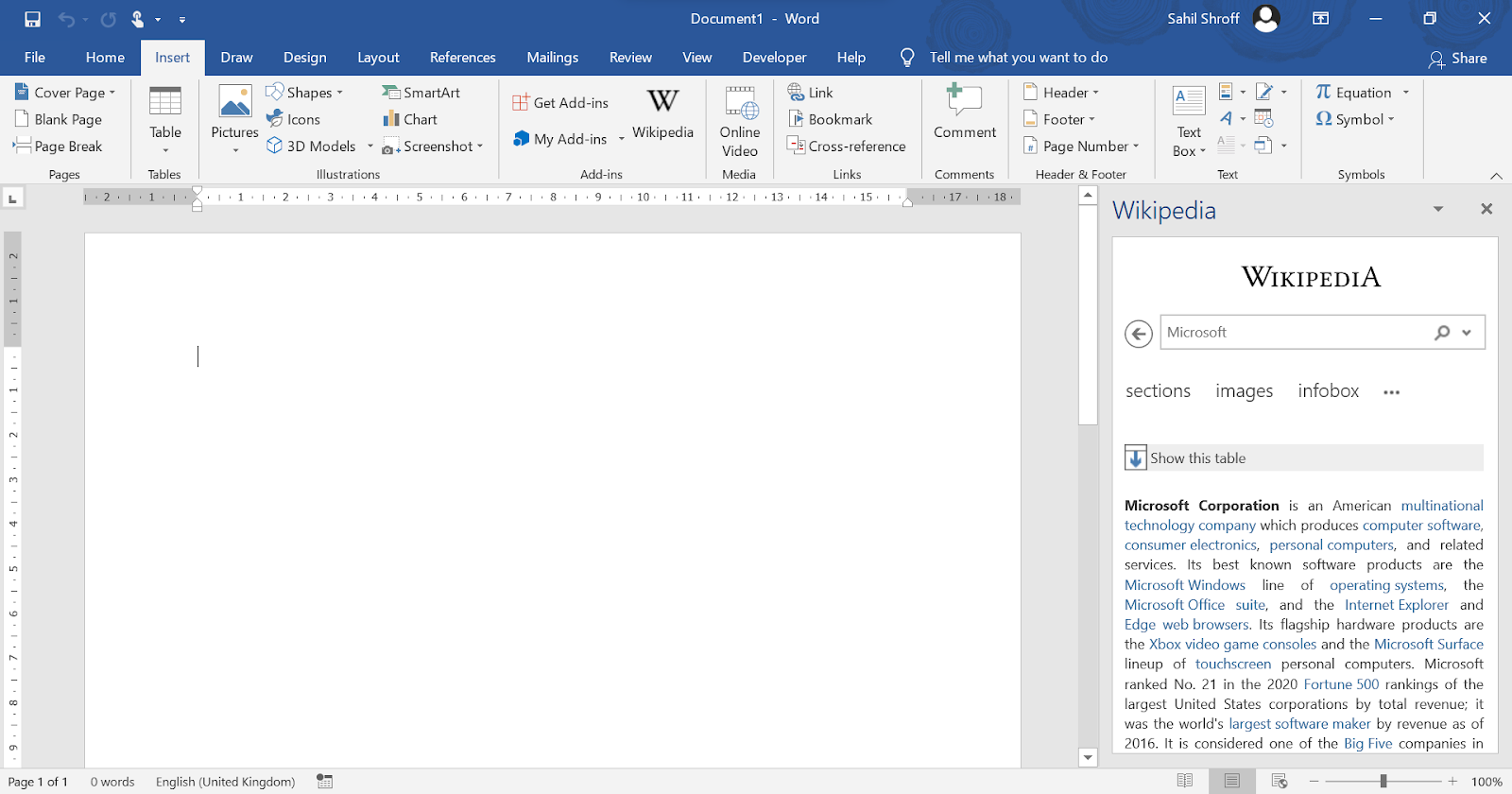Image resolution: width=1512 pixels, height=794 pixels.
Task: Insert a SmartArt graphic
Action: pos(421,93)
